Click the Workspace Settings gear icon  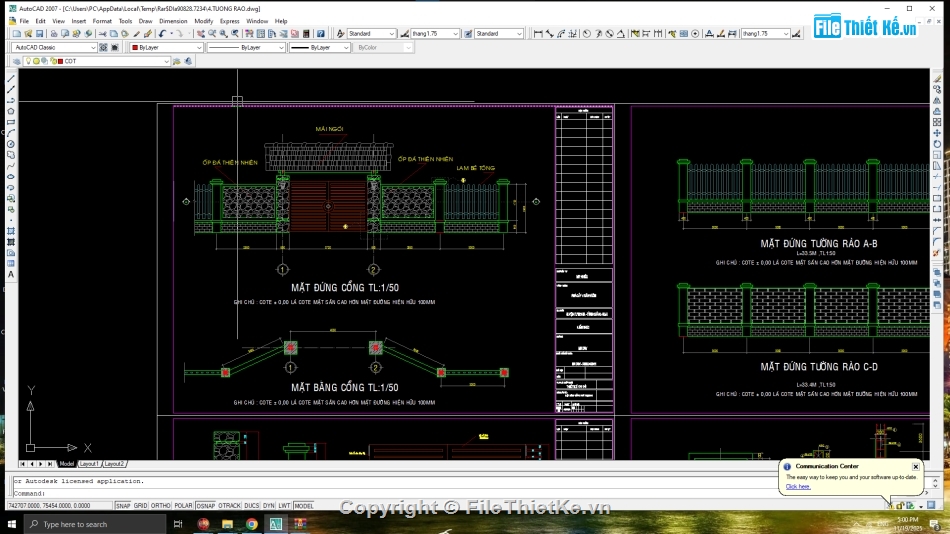[103, 47]
